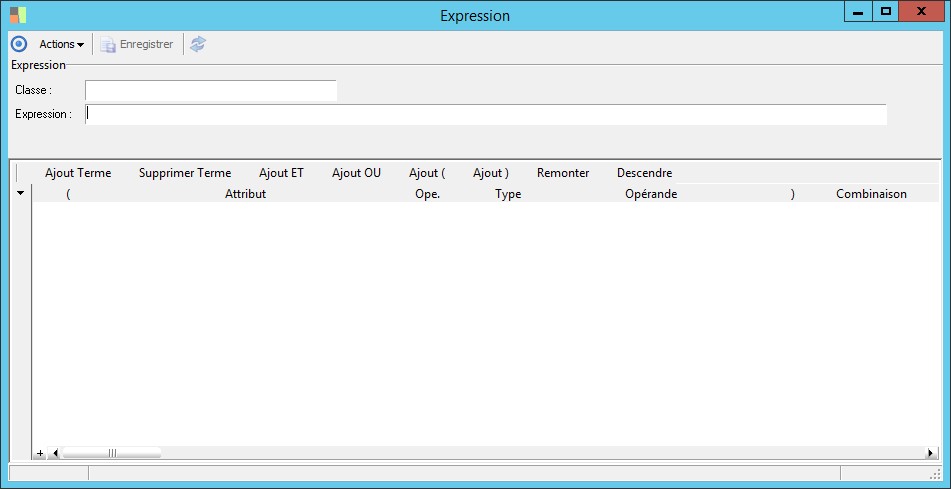951x489 pixels.
Task: Click the plus icon at grid bottom
Action: [x=39, y=453]
